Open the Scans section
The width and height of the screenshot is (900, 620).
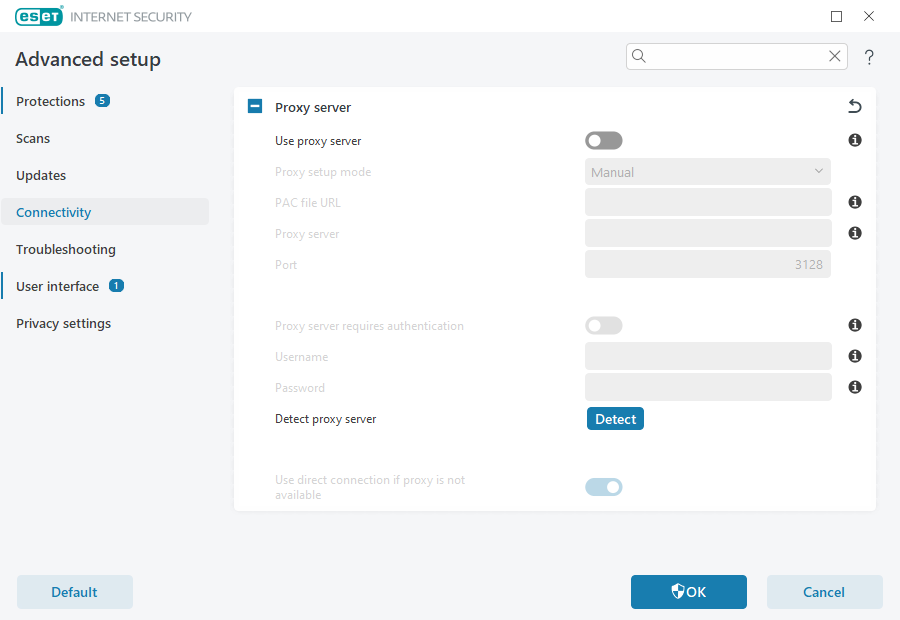click(33, 138)
